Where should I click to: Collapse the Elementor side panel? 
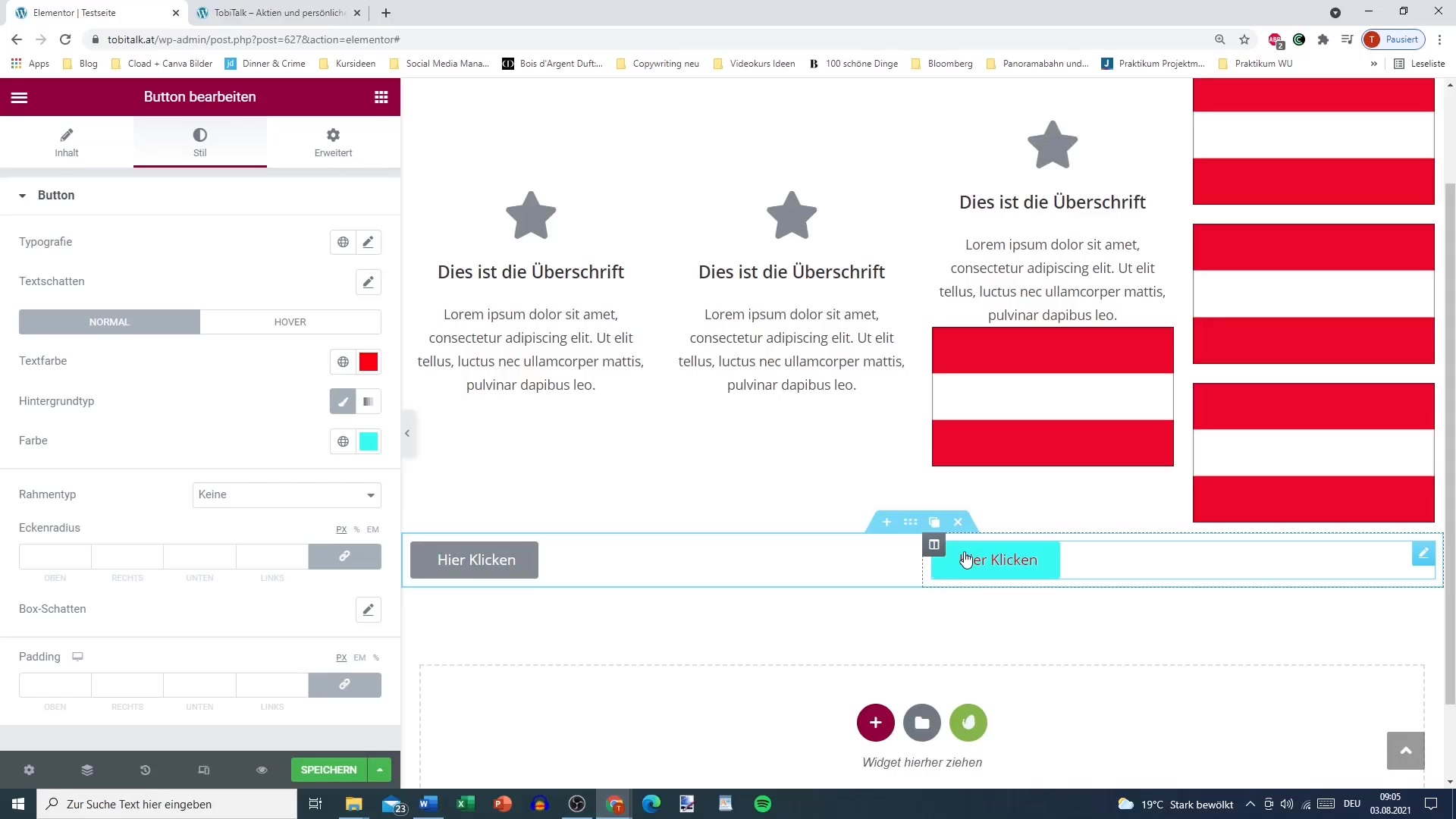(407, 434)
